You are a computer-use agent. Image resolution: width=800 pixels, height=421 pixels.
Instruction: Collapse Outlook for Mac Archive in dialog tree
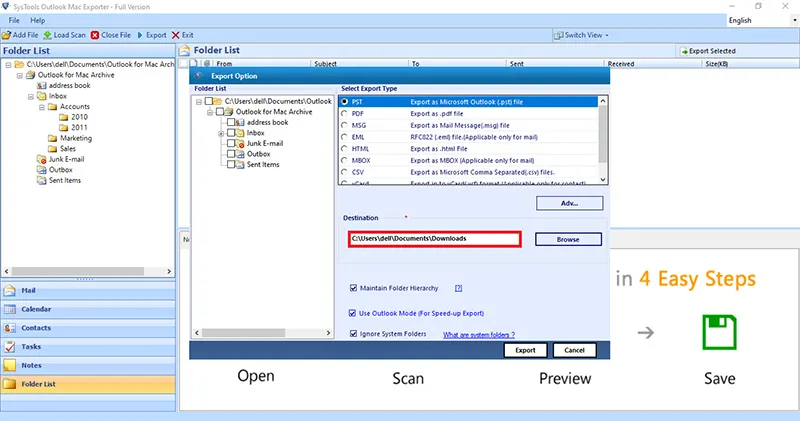(x=210, y=112)
